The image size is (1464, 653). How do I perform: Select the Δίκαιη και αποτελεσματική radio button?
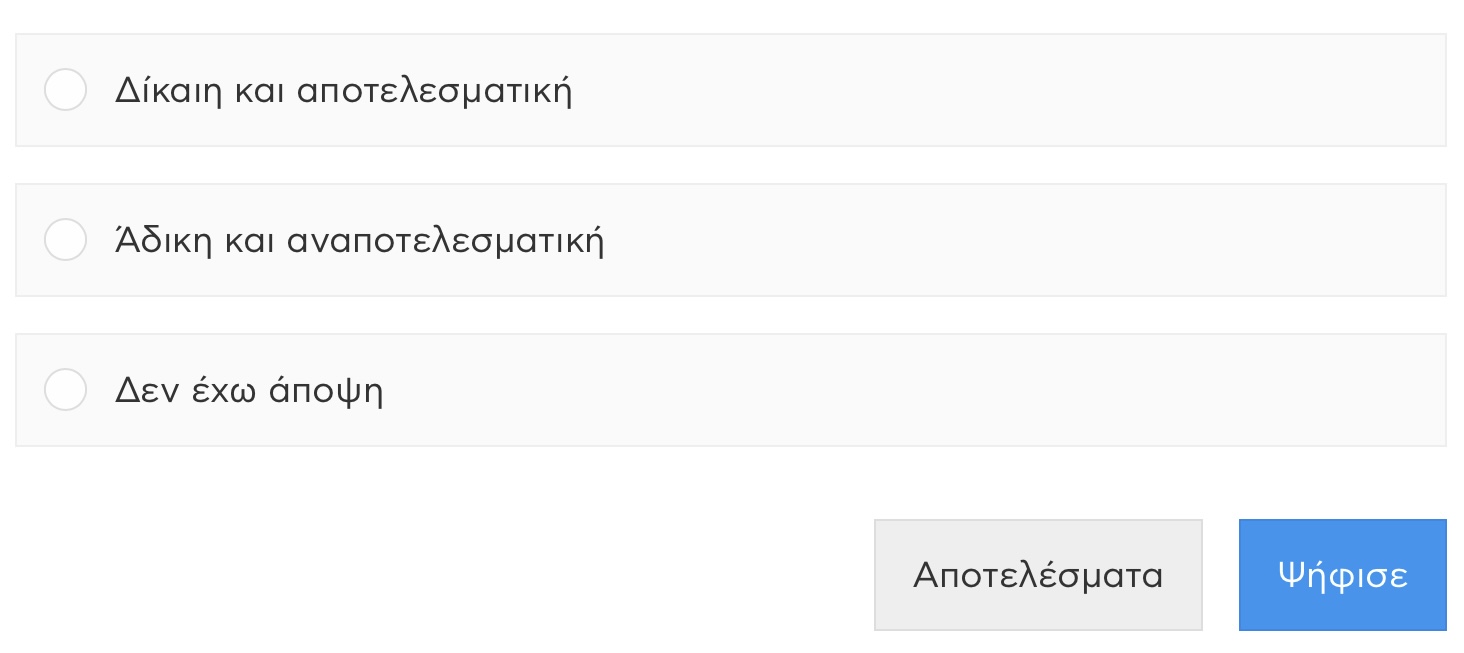coord(65,90)
